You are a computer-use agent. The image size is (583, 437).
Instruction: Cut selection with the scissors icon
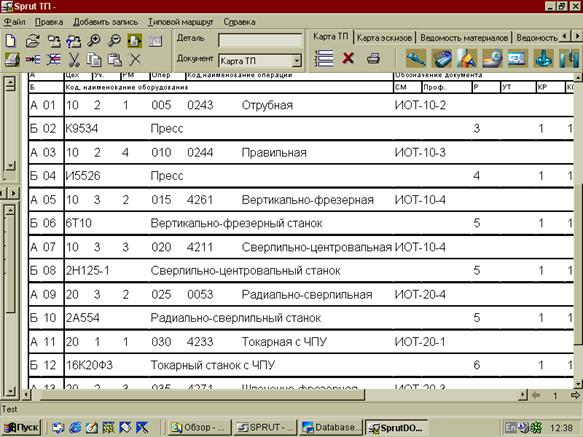pos(74,59)
